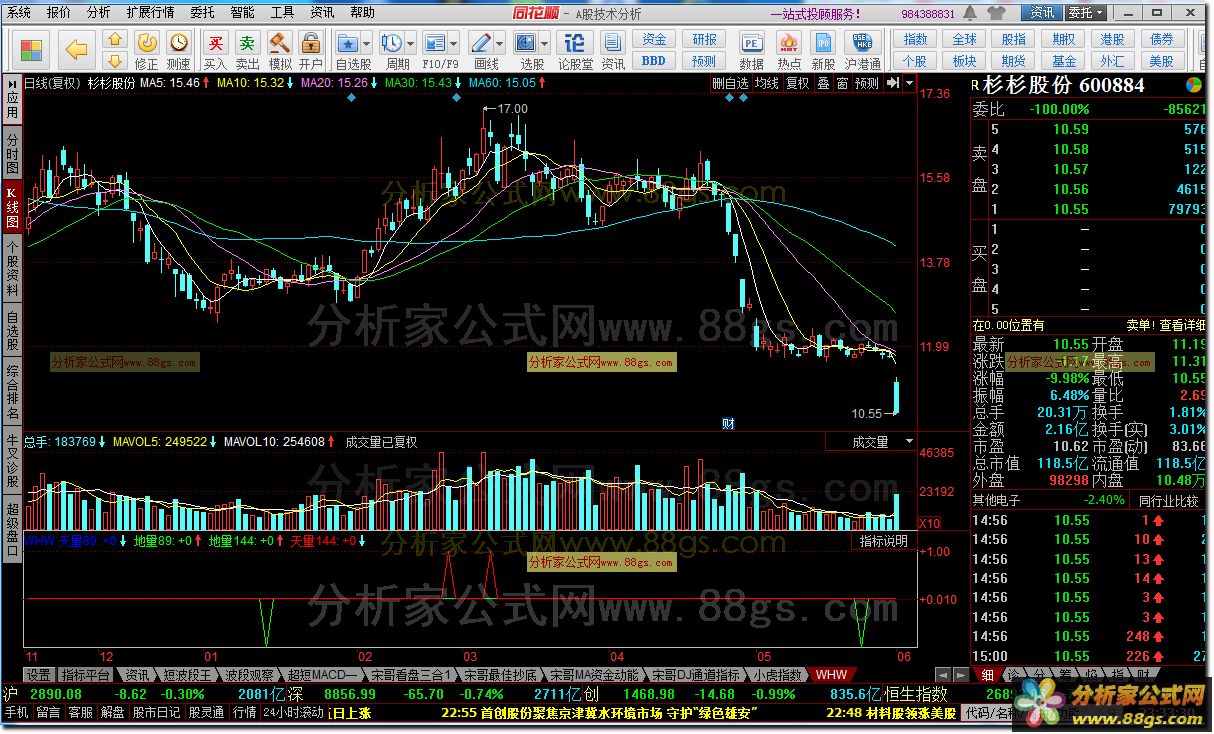This screenshot has height=734, width=1214.
Task: Open 开户 account opening lock icon
Action: 311,50
